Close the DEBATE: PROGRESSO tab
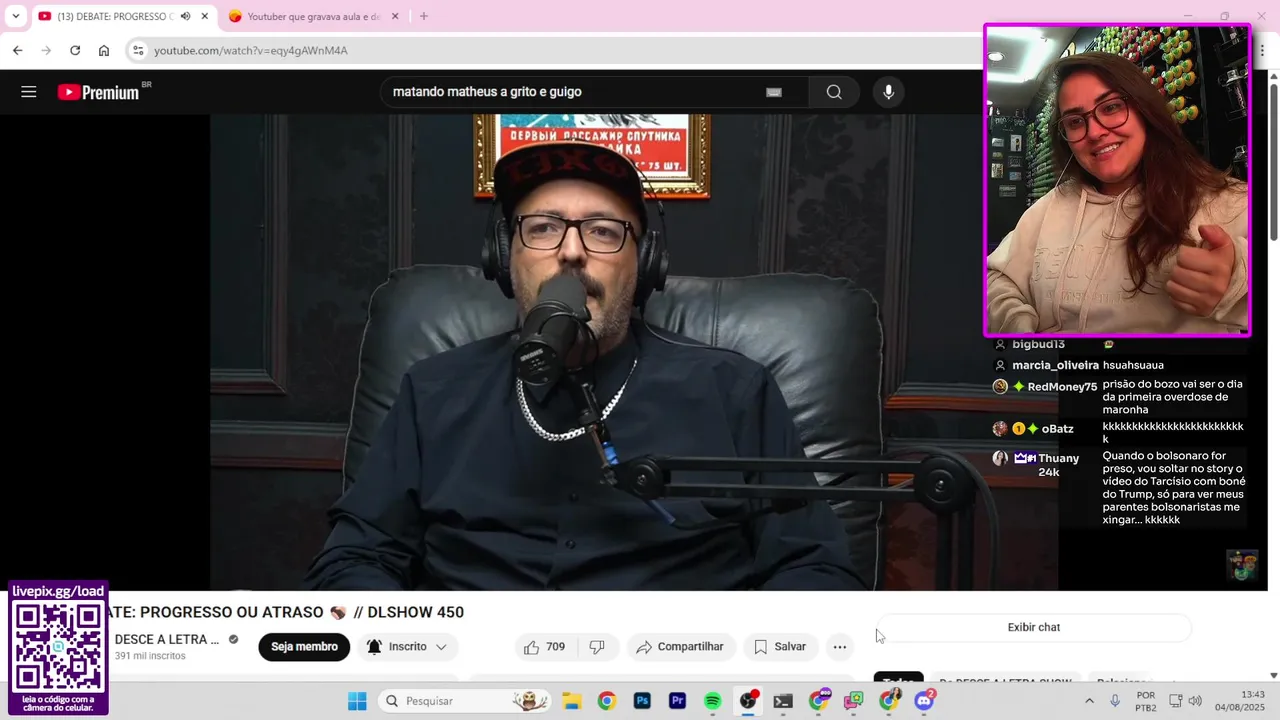This screenshot has height=720, width=1280. [x=205, y=16]
